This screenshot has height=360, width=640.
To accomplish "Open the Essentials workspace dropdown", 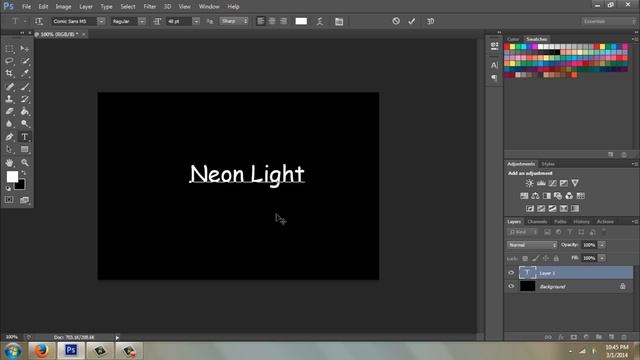I will pos(609,21).
